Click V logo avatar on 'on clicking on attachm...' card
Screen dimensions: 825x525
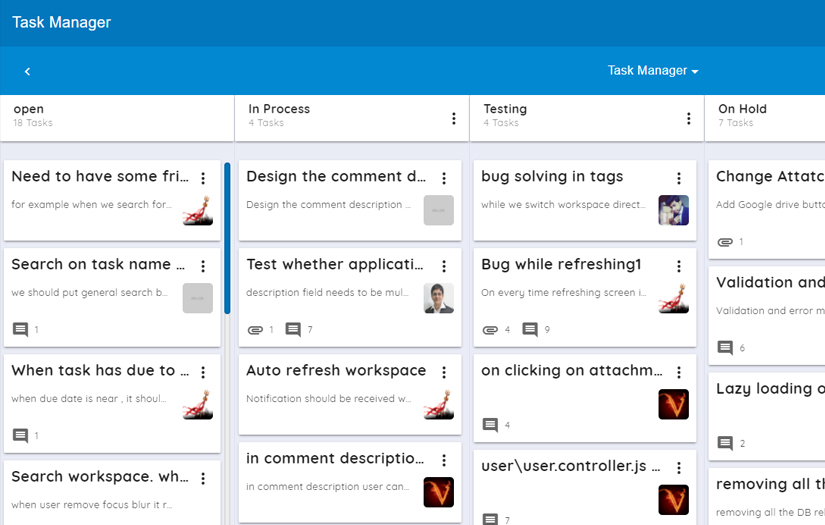click(673, 405)
